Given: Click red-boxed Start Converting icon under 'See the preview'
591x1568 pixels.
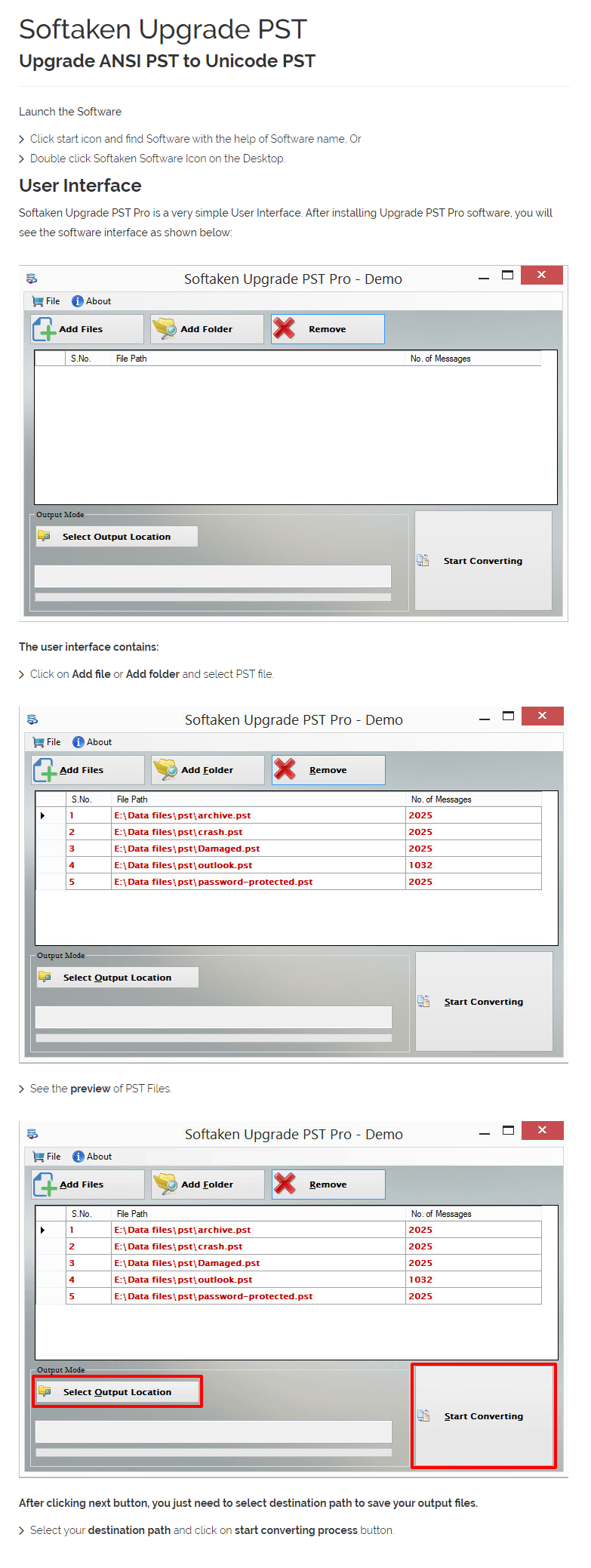Looking at the screenshot, I should 423,1416.
